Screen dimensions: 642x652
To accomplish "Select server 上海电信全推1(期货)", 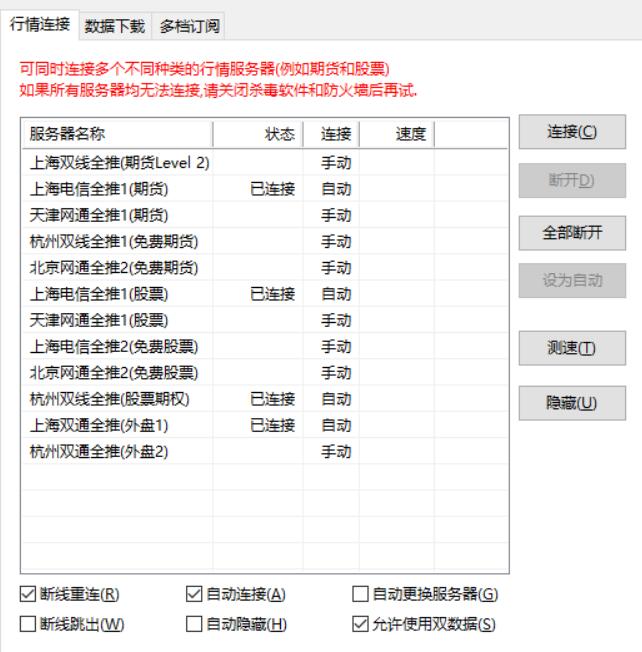I will click(x=99, y=189).
